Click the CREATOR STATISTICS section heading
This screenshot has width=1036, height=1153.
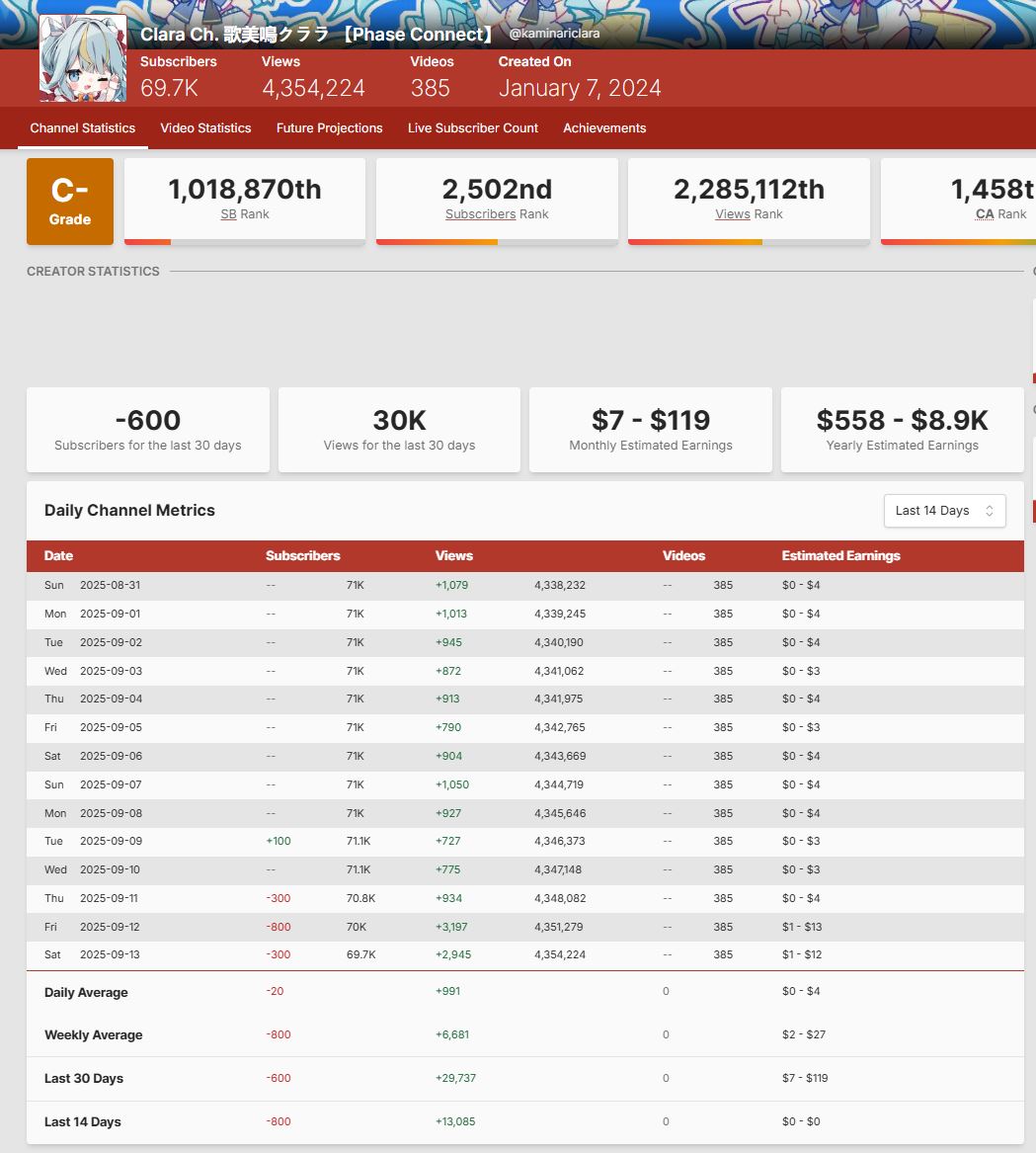point(93,272)
